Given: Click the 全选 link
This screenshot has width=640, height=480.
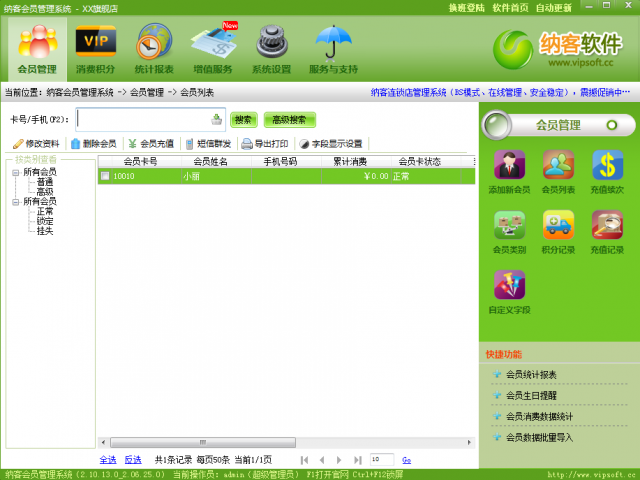Looking at the screenshot, I should [x=108, y=460].
